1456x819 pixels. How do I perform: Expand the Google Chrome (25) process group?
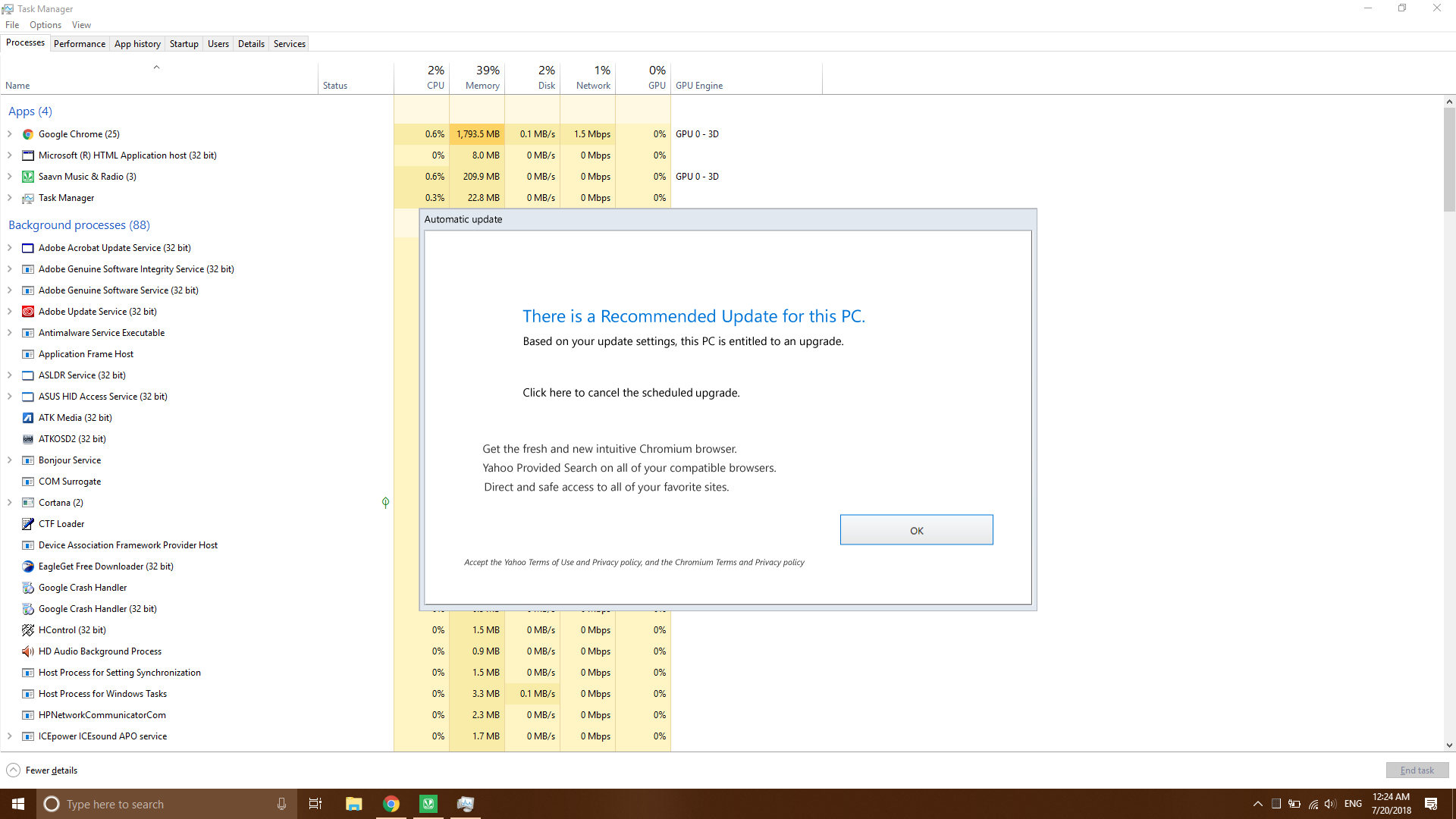pos(10,133)
